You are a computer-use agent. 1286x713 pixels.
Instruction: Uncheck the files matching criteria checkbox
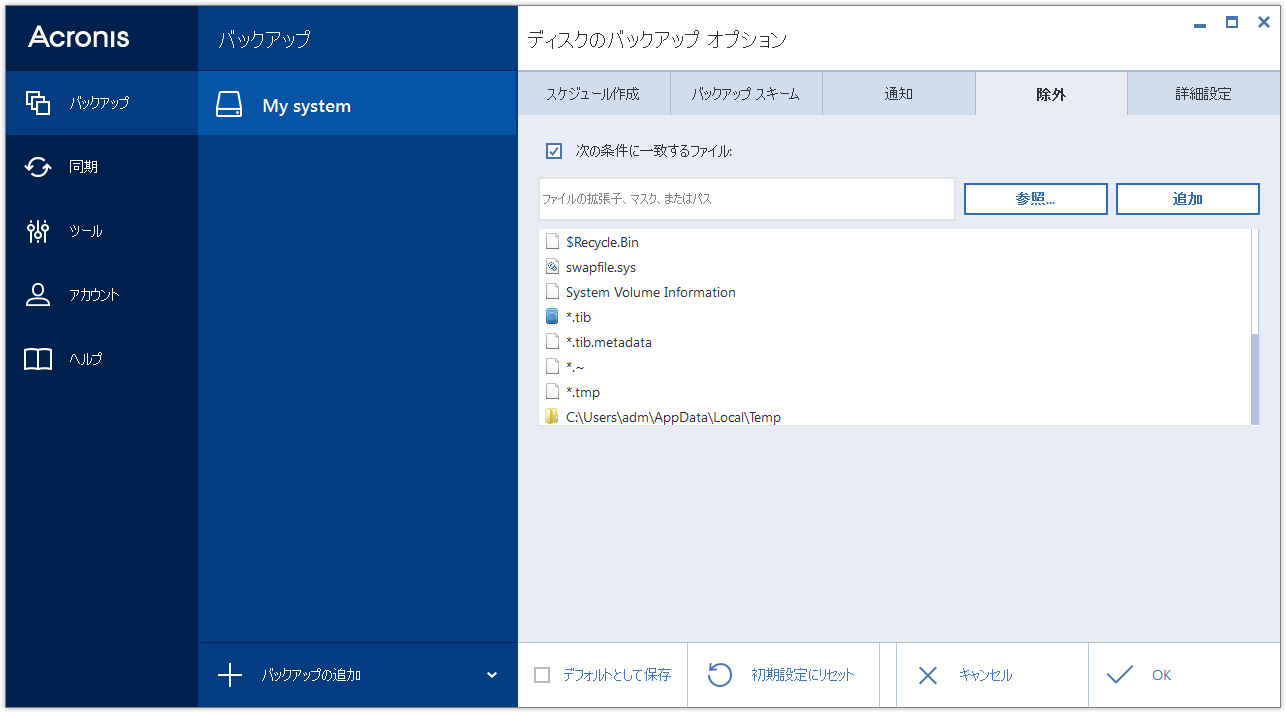(x=554, y=151)
